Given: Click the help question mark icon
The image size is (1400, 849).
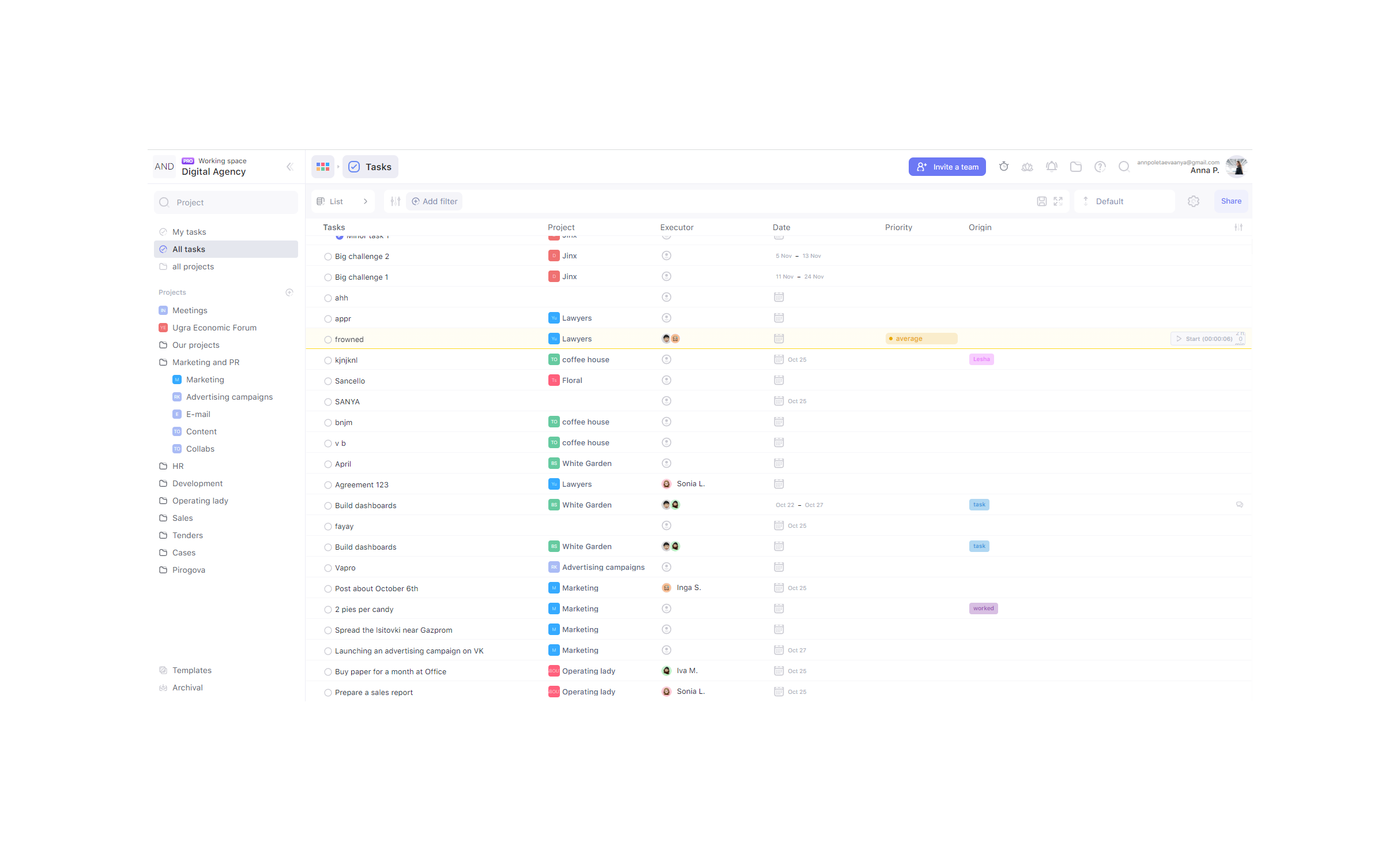Looking at the screenshot, I should pos(1100,167).
